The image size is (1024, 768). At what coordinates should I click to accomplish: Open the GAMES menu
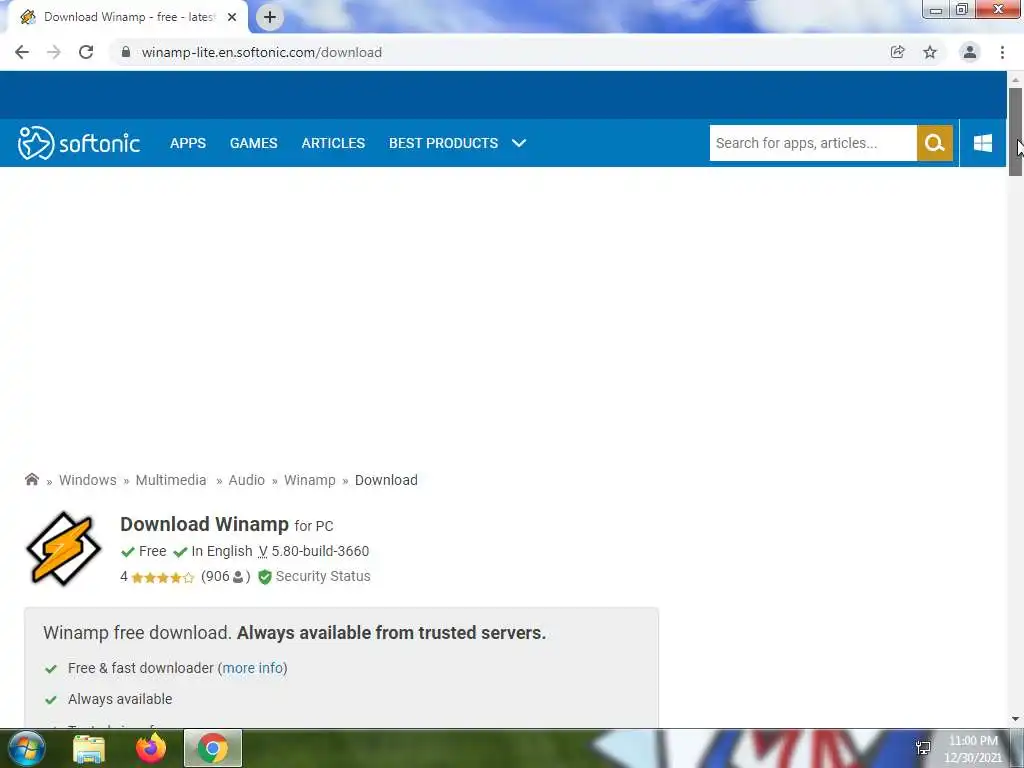point(253,143)
